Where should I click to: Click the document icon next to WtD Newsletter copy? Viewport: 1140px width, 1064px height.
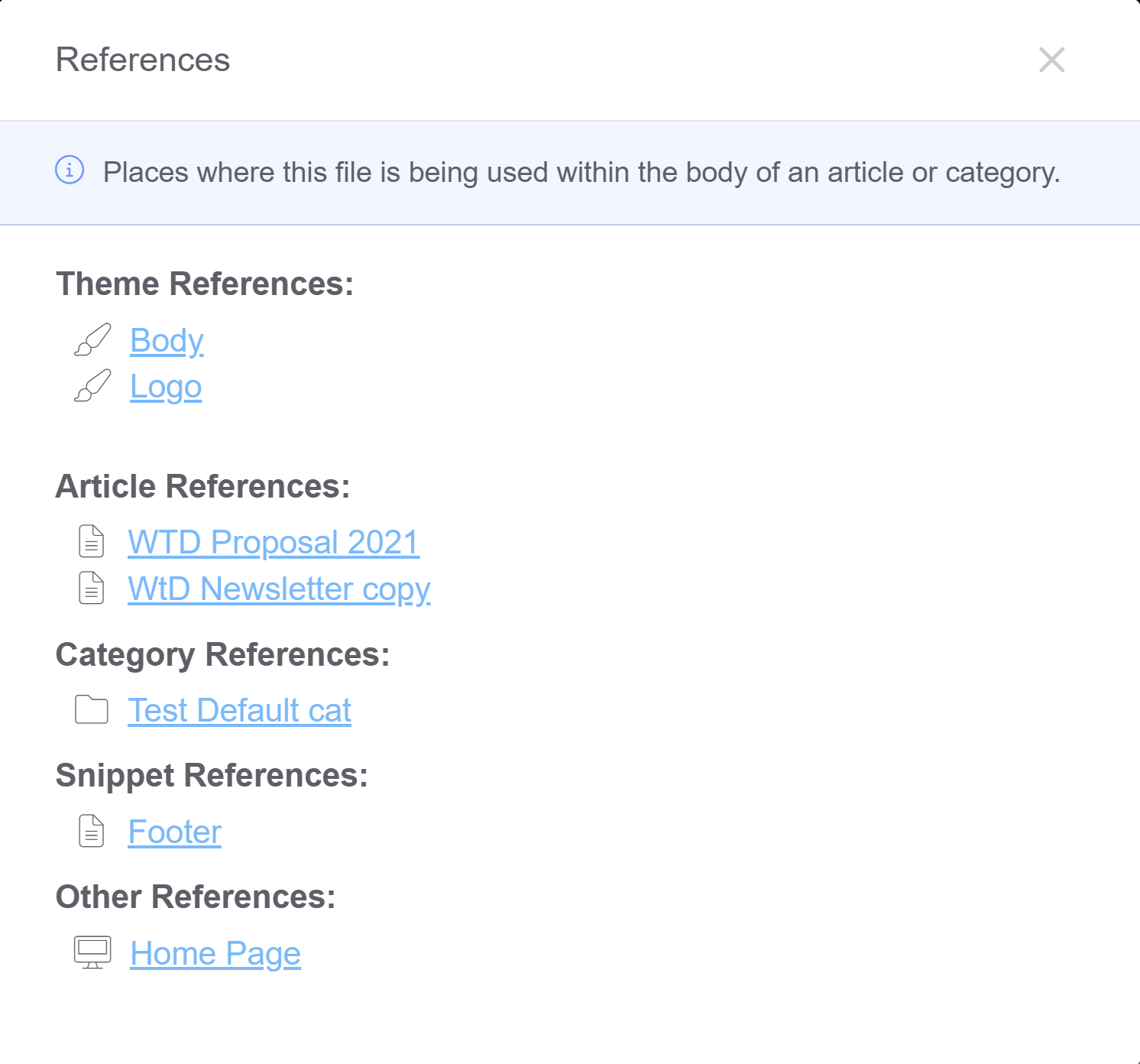coord(92,588)
